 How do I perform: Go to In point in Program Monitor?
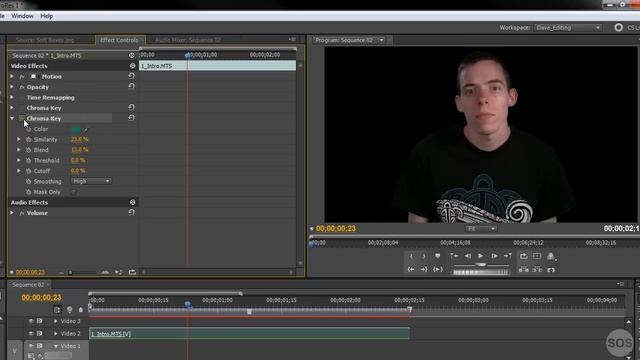click(x=411, y=269)
